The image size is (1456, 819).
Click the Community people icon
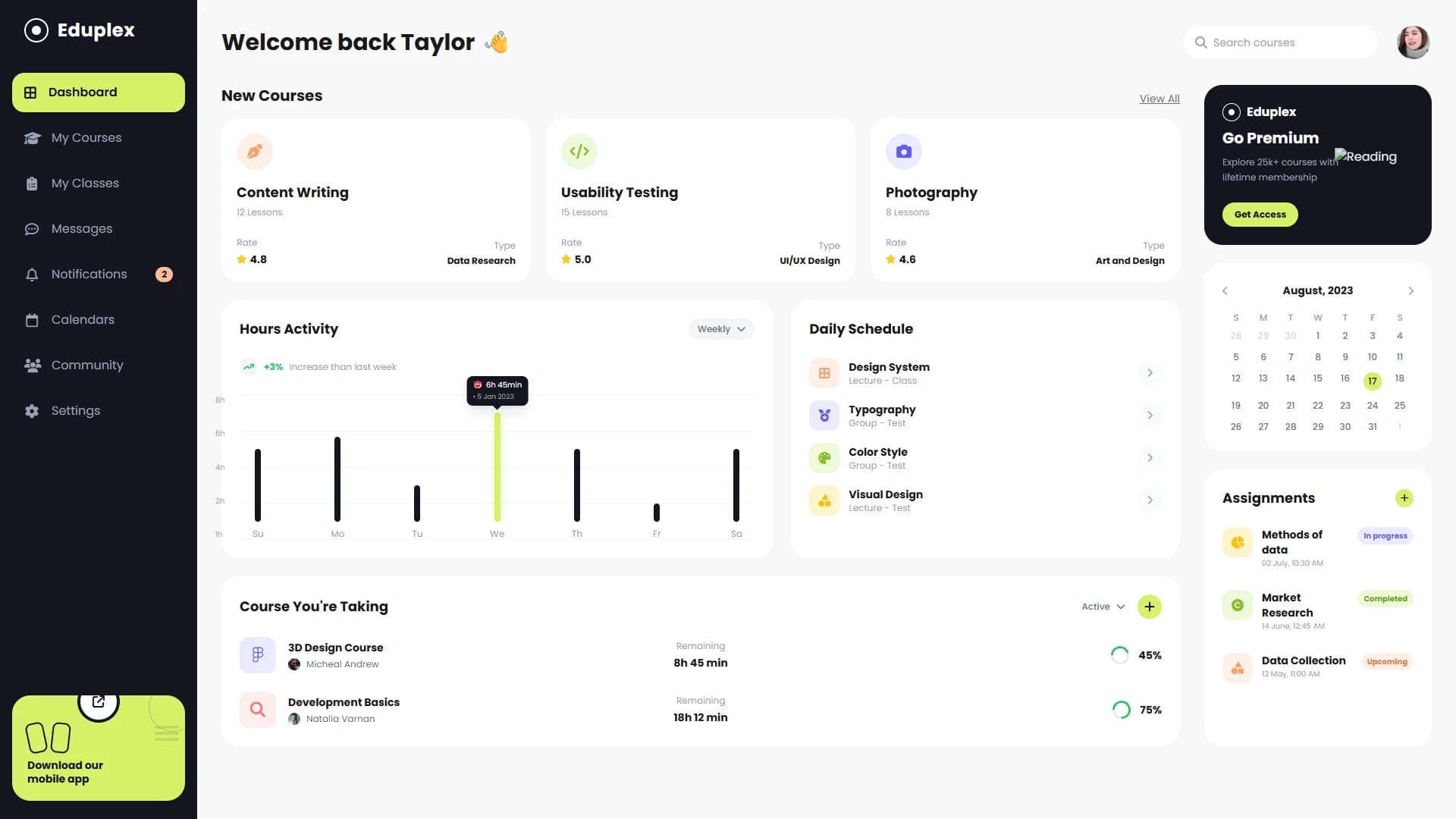[32, 365]
